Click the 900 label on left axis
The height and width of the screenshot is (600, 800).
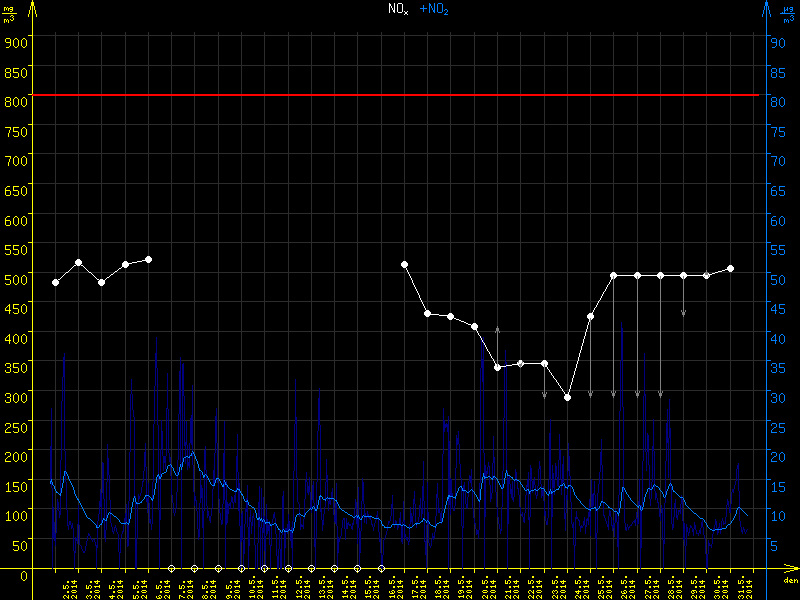(14, 42)
